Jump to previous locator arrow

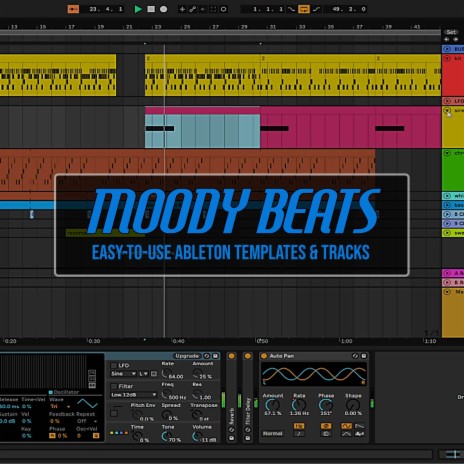[447, 39]
